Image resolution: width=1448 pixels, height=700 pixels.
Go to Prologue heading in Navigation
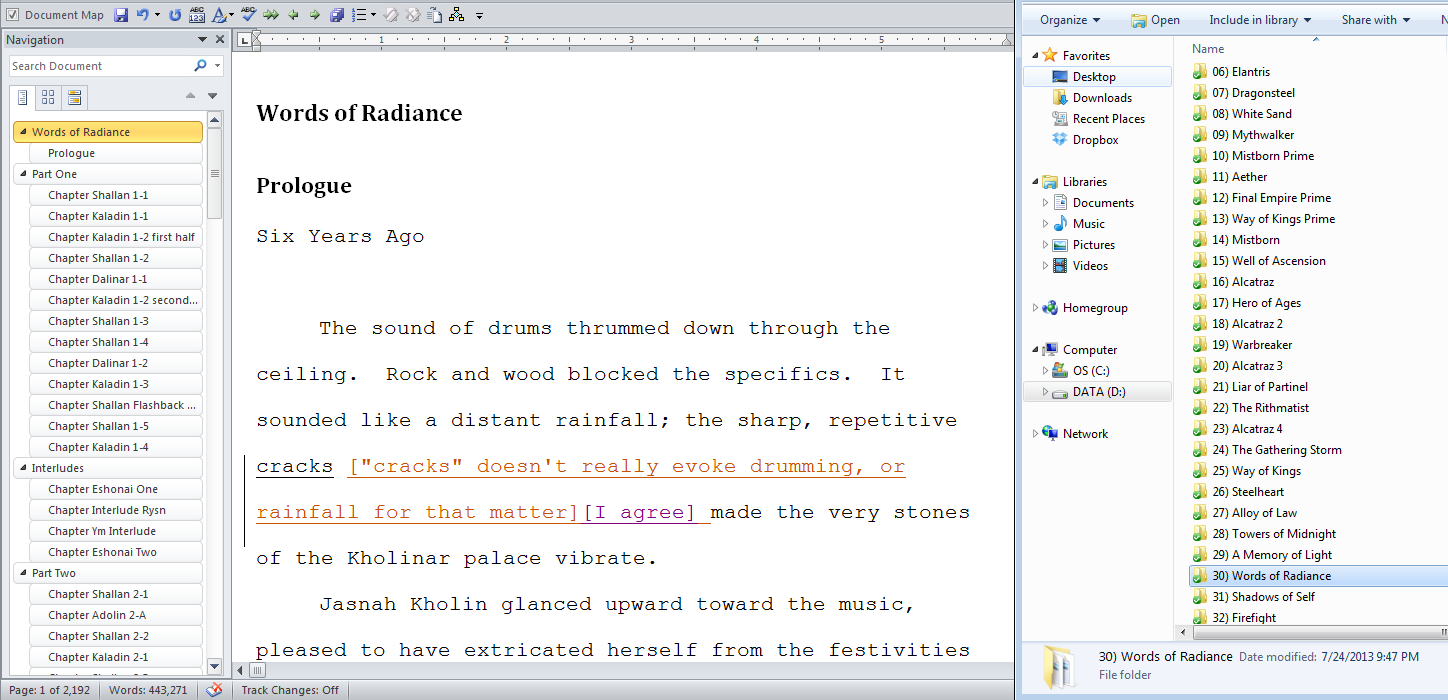click(116, 153)
